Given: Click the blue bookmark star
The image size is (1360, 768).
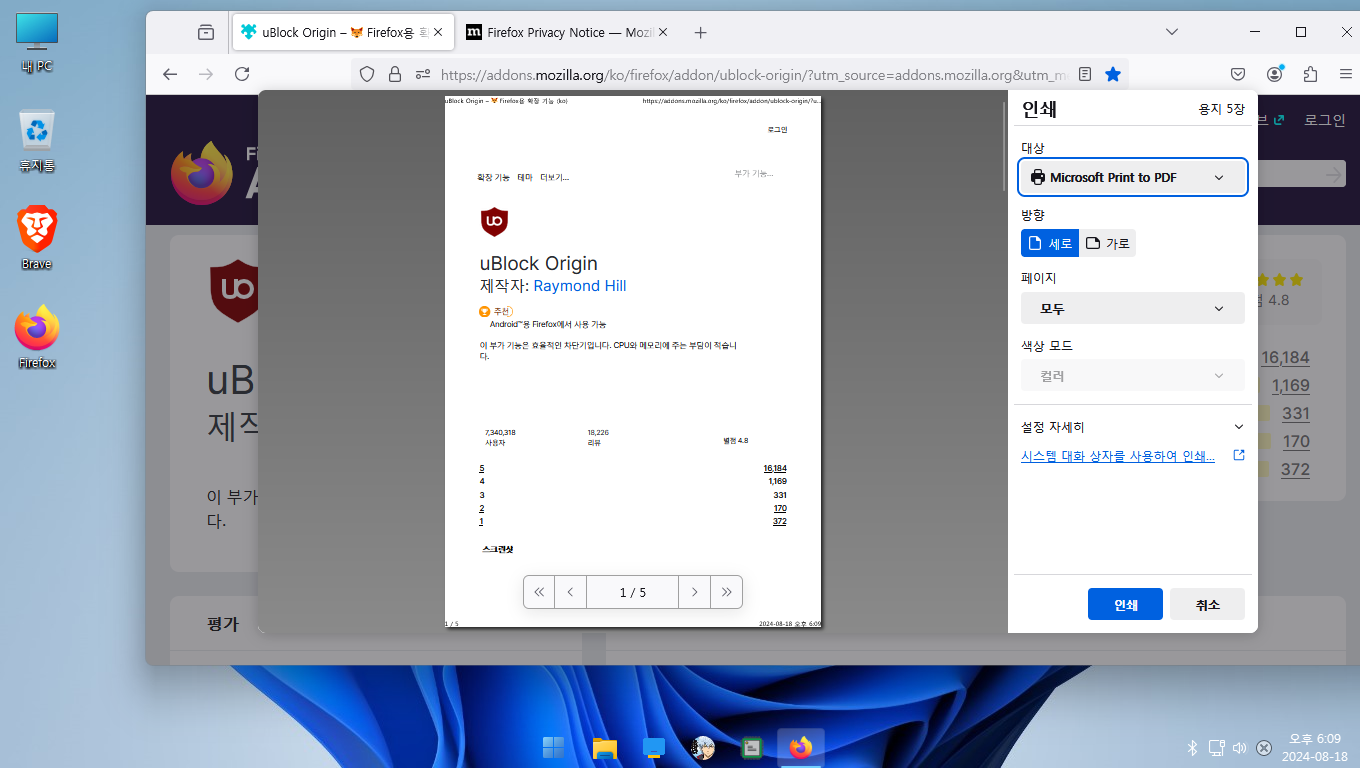Looking at the screenshot, I should (x=1113, y=74).
